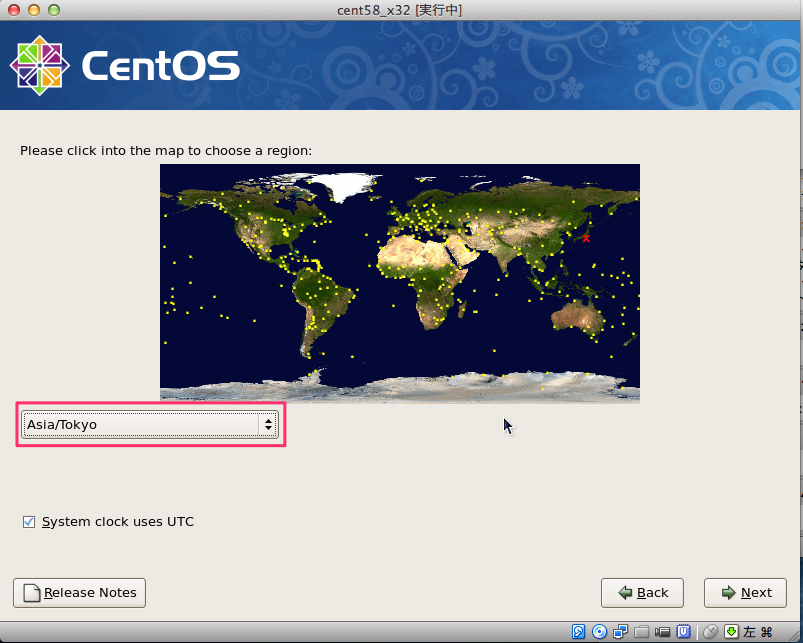Click the Next button
The width and height of the screenshot is (803, 643).
pyautogui.click(x=745, y=593)
